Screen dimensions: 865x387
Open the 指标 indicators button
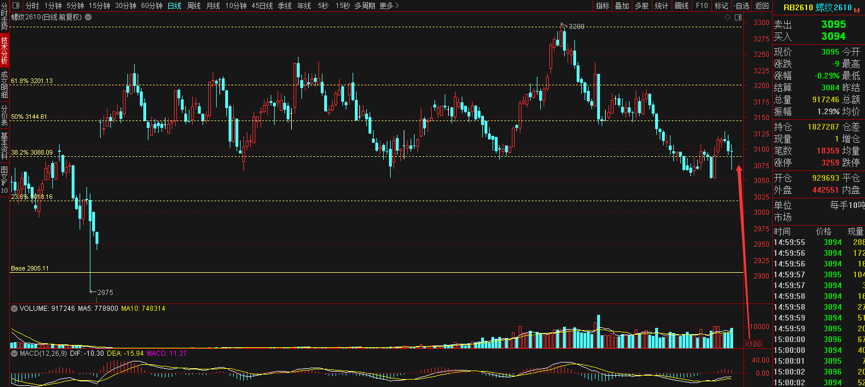coord(601,6)
